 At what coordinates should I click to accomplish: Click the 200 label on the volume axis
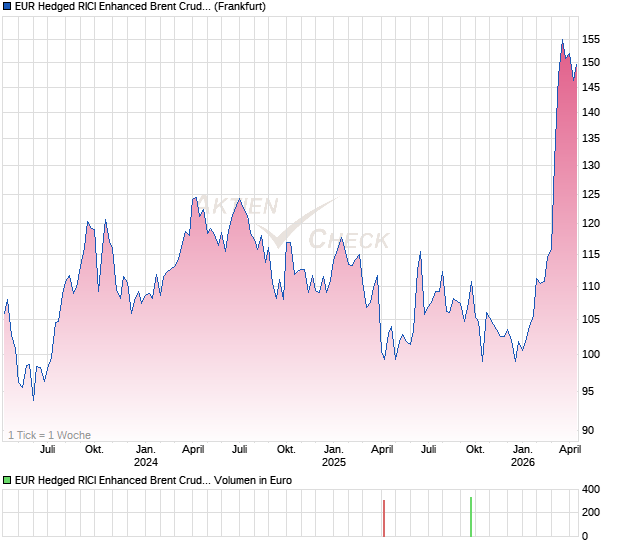pos(591,512)
